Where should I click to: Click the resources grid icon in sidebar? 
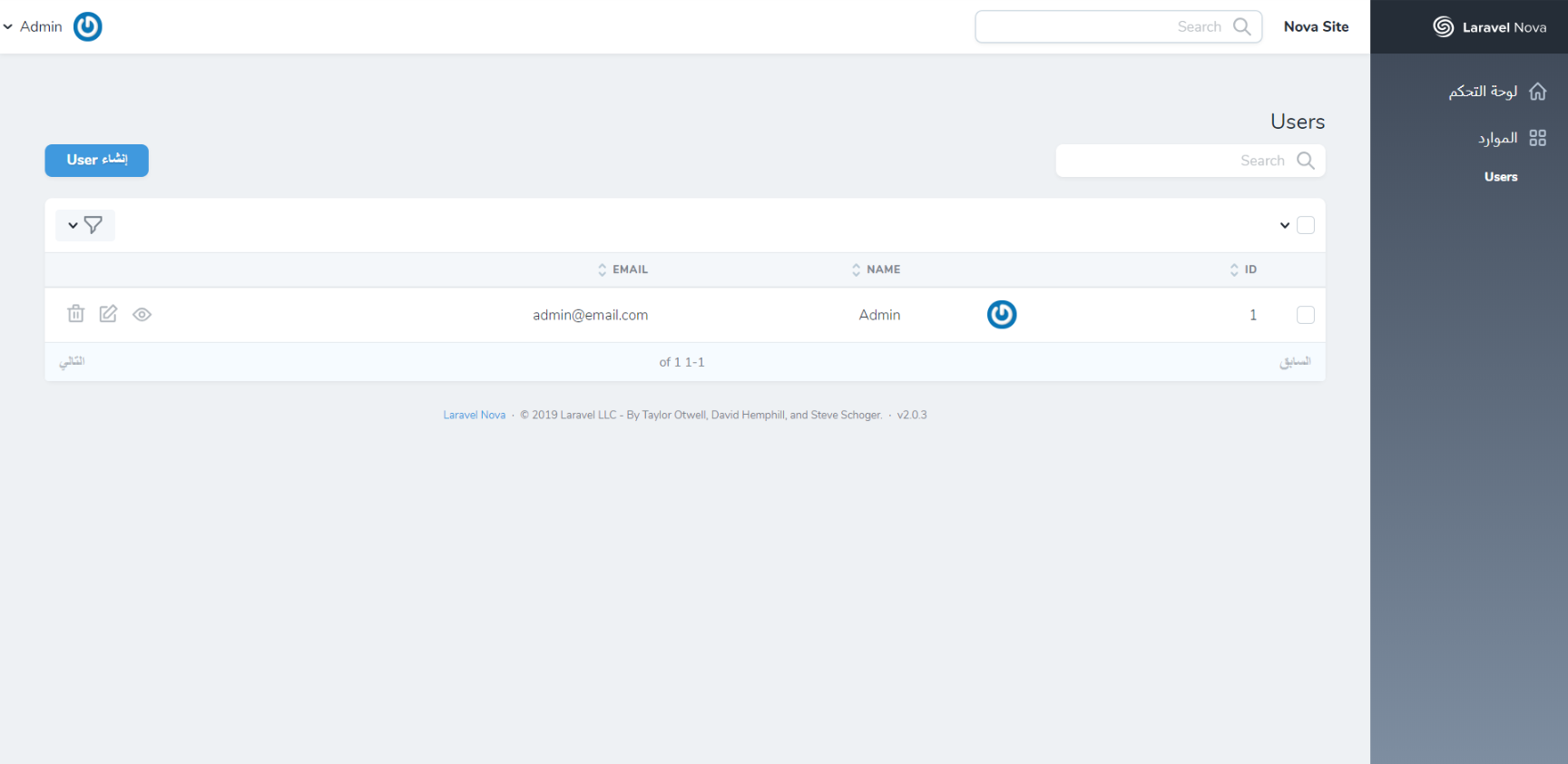1537,138
